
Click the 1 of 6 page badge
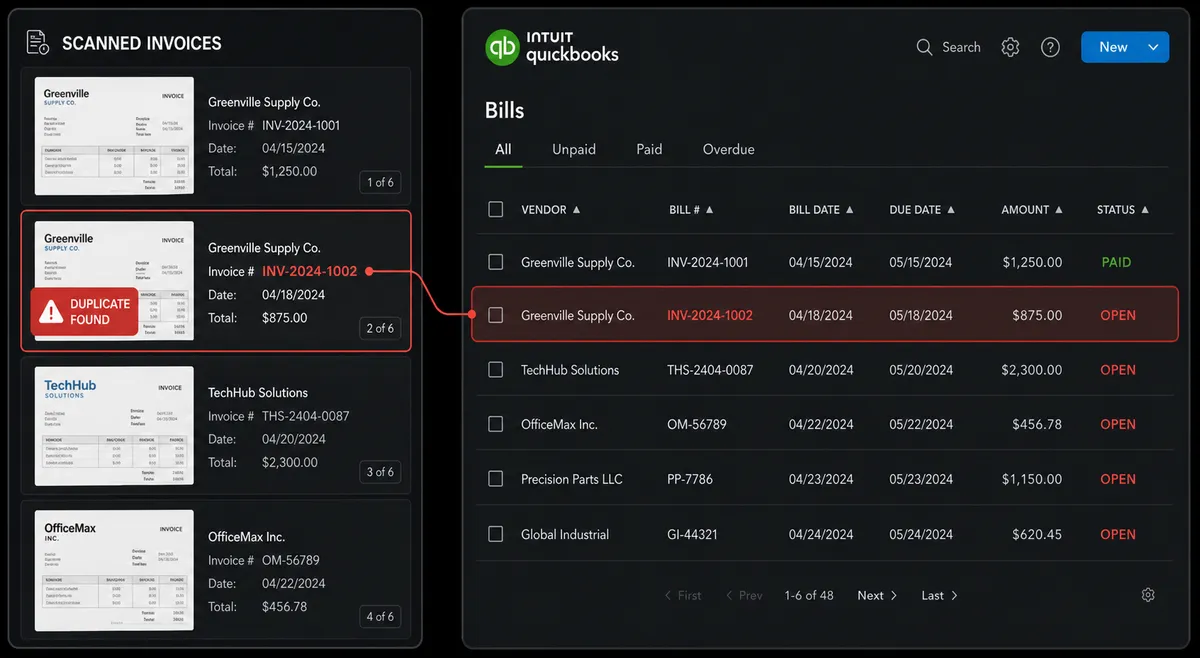380,182
